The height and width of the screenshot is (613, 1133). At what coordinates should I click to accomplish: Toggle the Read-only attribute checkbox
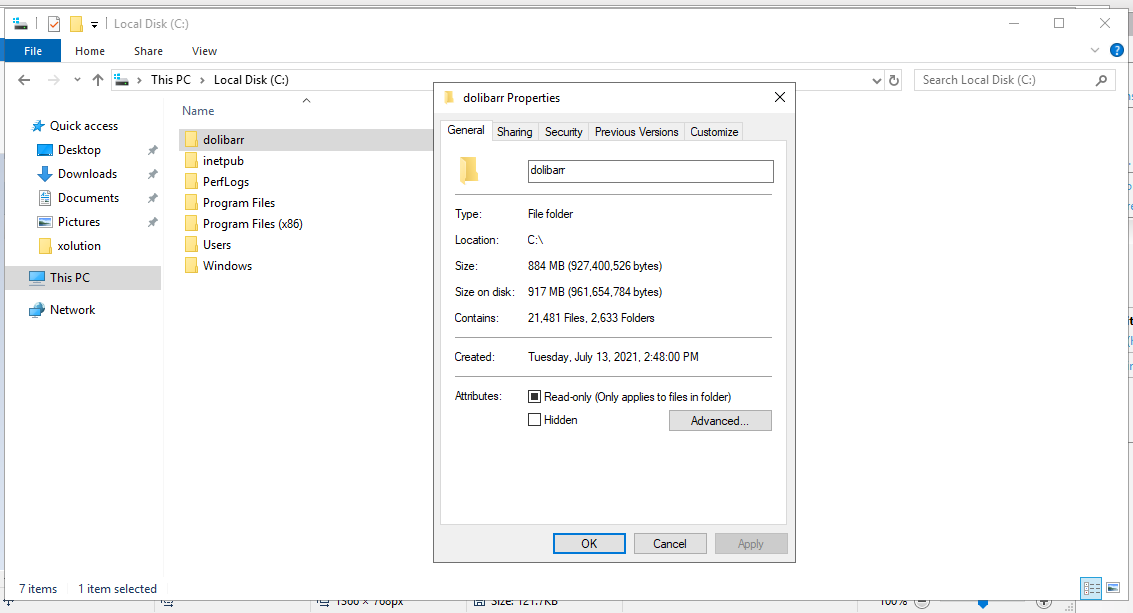coord(535,396)
